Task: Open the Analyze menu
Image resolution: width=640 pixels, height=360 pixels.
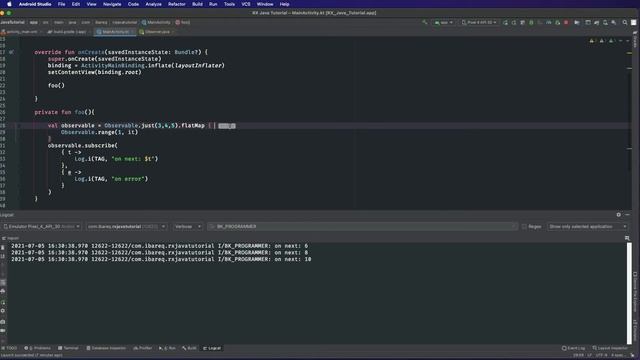Action: [153, 4]
